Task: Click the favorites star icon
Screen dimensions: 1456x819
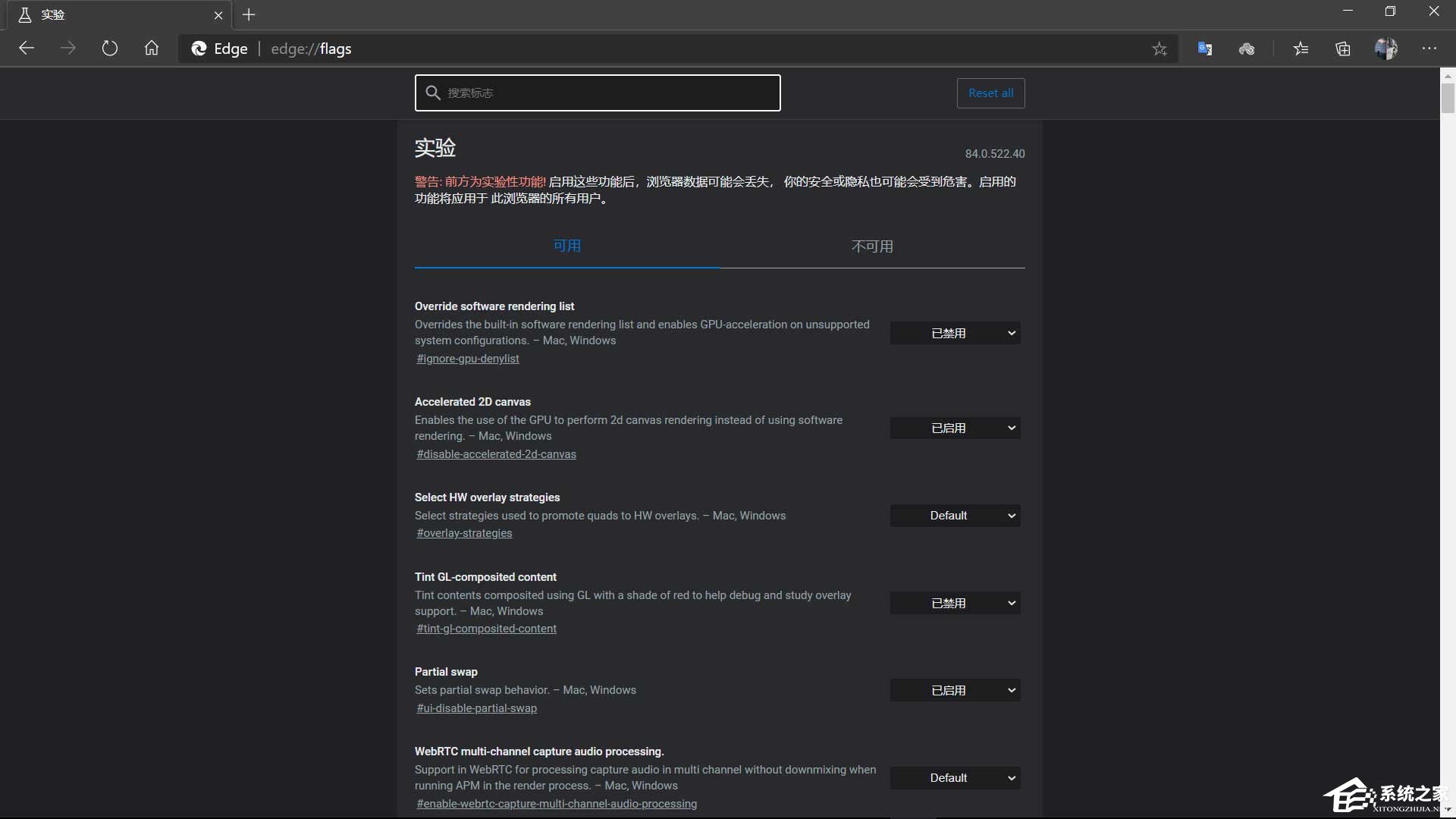Action: 1160,48
